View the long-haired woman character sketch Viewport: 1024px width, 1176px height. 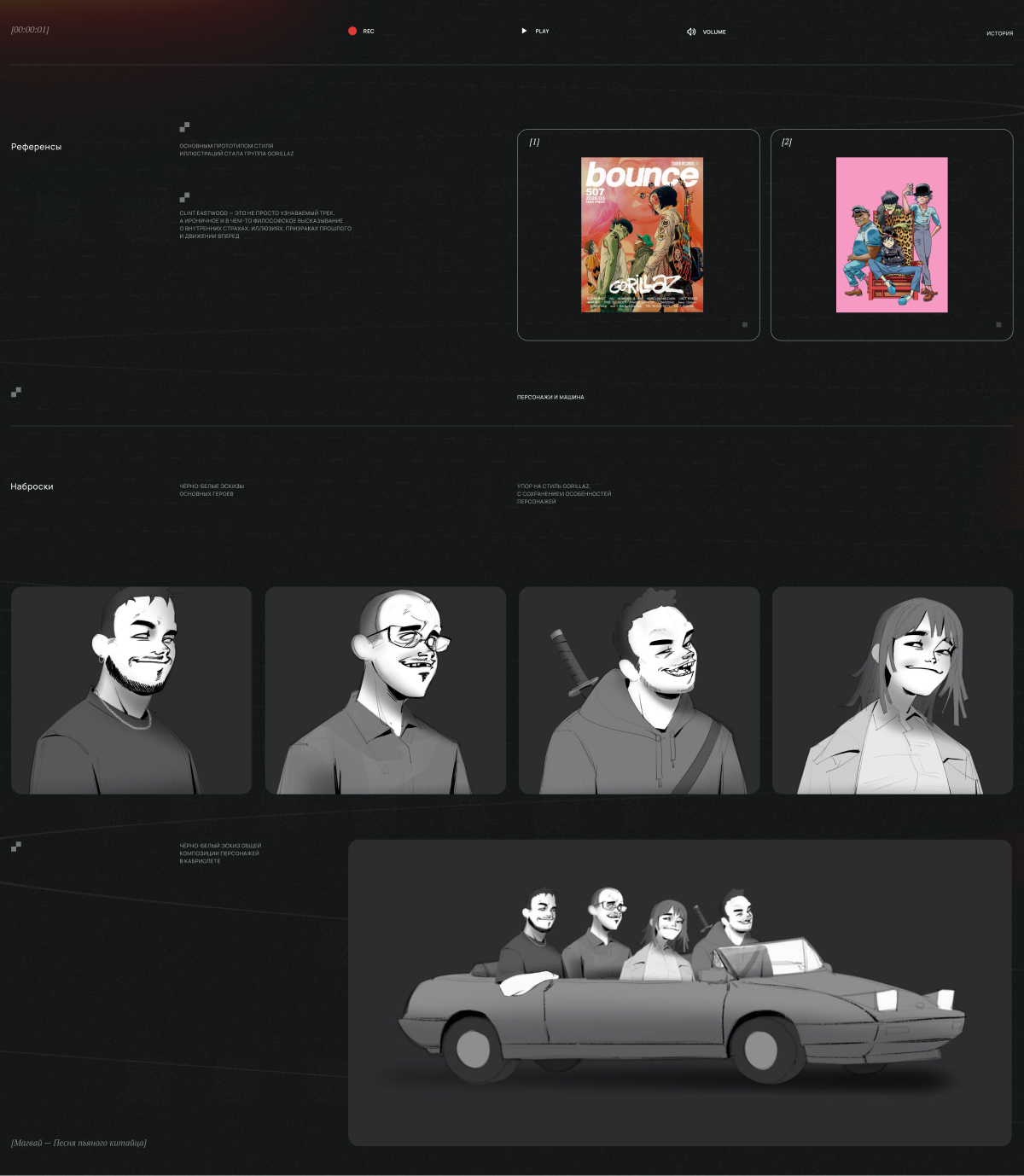point(893,690)
